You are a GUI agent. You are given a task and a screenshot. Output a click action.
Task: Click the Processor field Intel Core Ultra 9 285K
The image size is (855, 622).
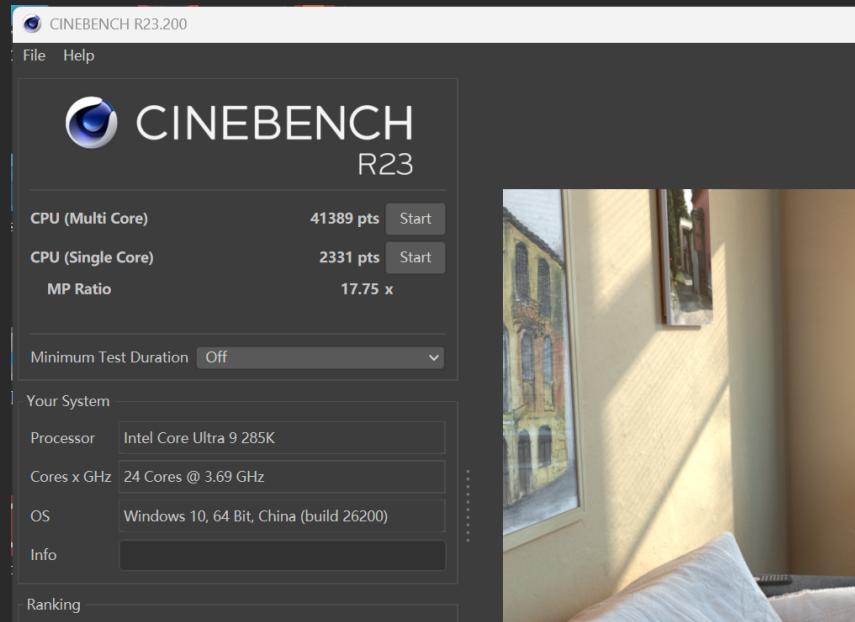282,438
